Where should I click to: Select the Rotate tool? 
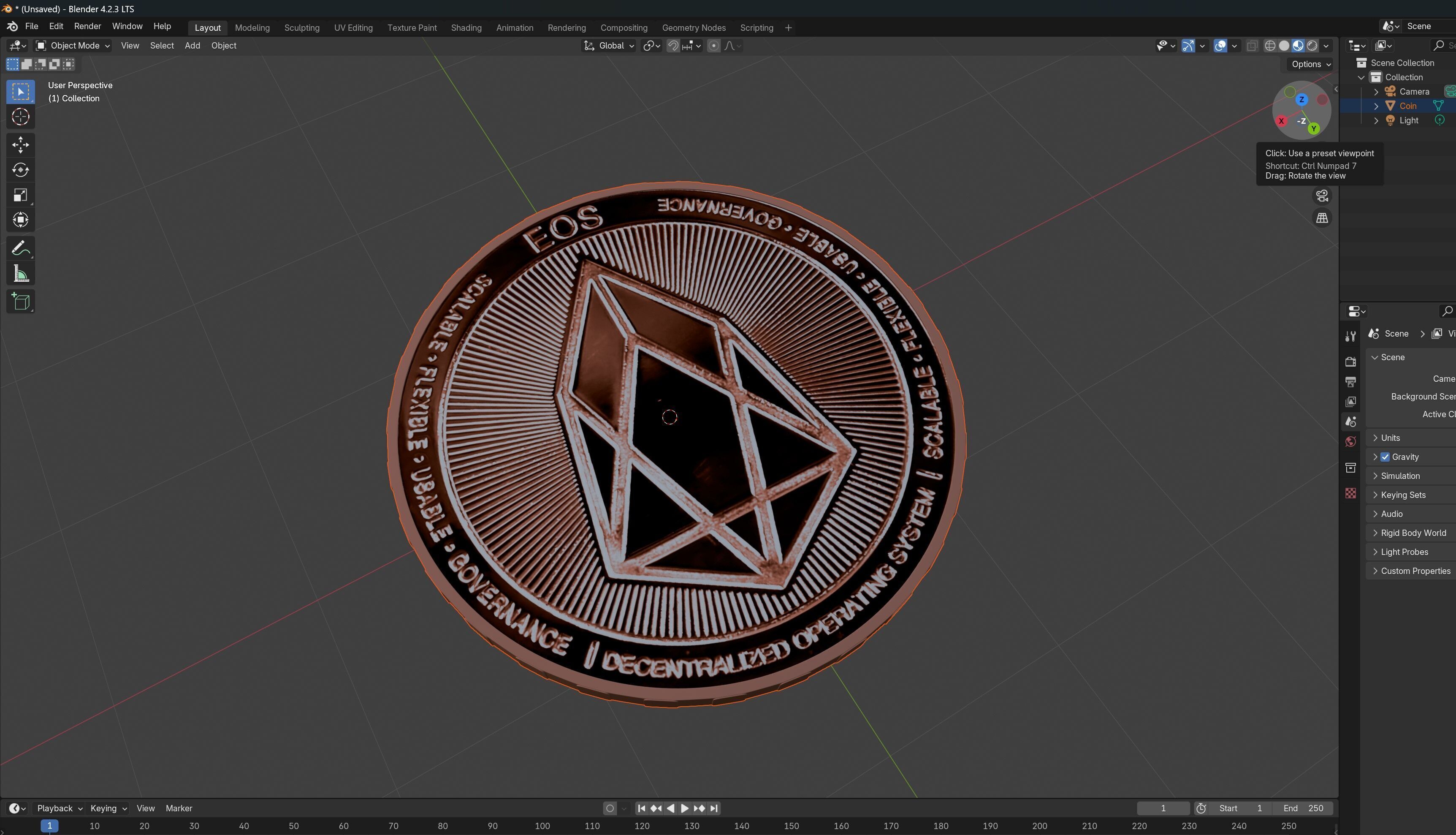pyautogui.click(x=21, y=170)
